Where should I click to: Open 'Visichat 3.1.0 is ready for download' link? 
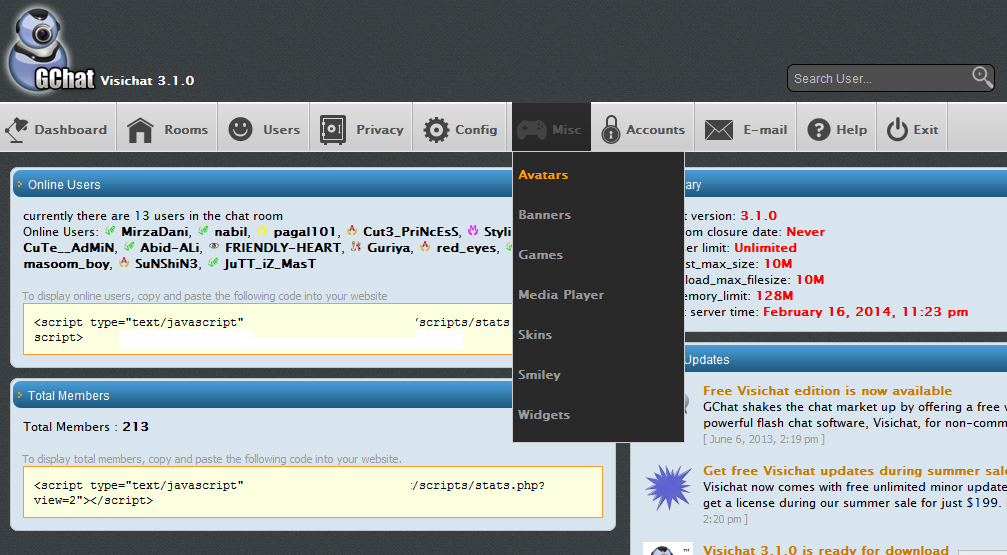point(825,550)
